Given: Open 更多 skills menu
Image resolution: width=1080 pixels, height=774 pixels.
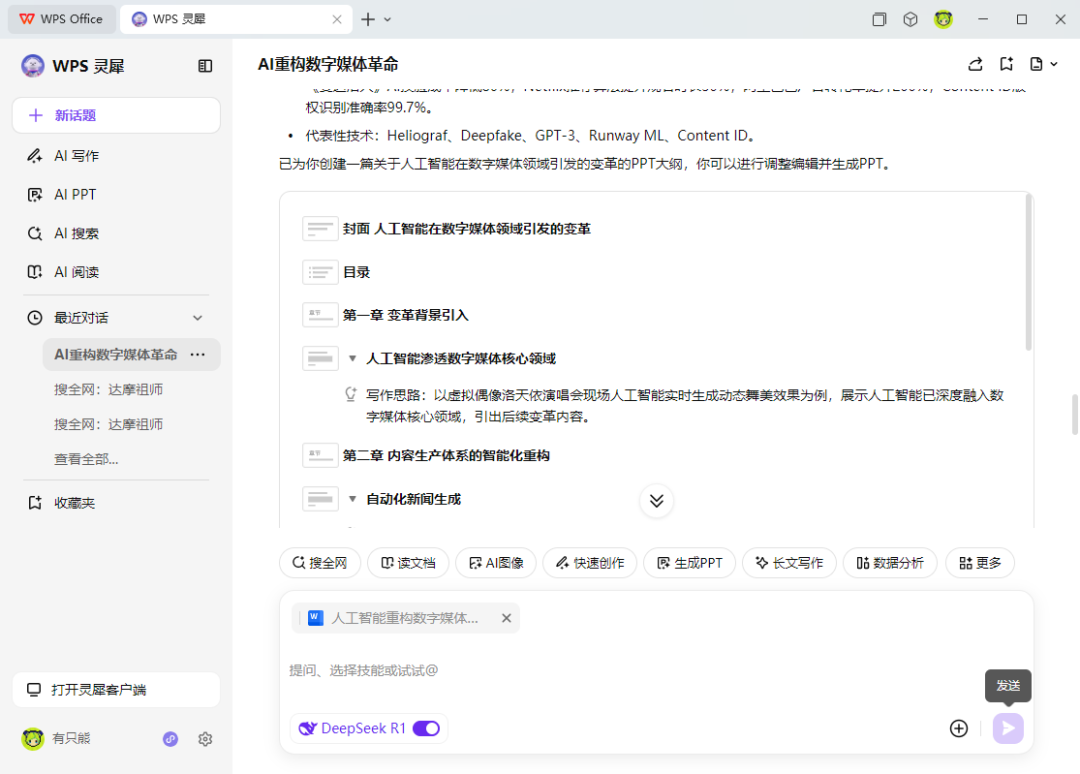Looking at the screenshot, I should pyautogui.click(x=980, y=563).
